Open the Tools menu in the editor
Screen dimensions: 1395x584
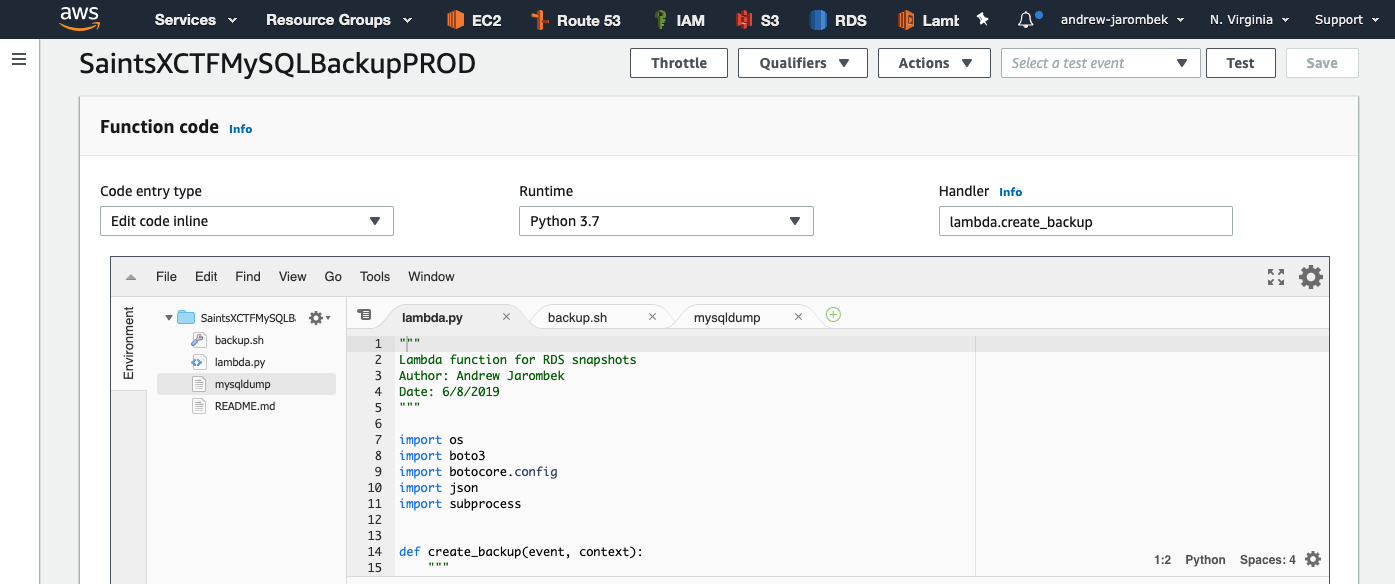tap(375, 277)
